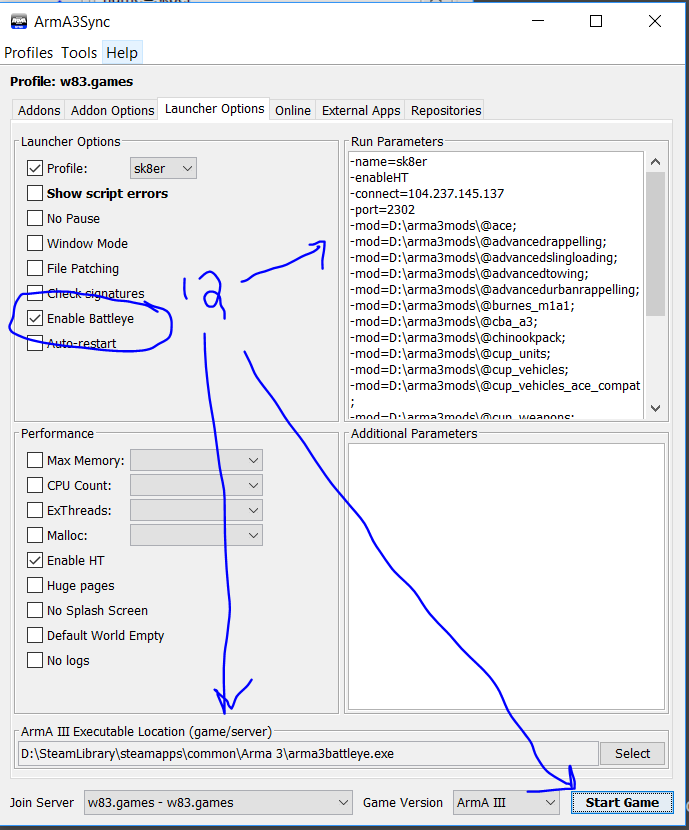This screenshot has height=830, width=689.
Task: Open the Malloc dropdown
Action: tap(196, 535)
